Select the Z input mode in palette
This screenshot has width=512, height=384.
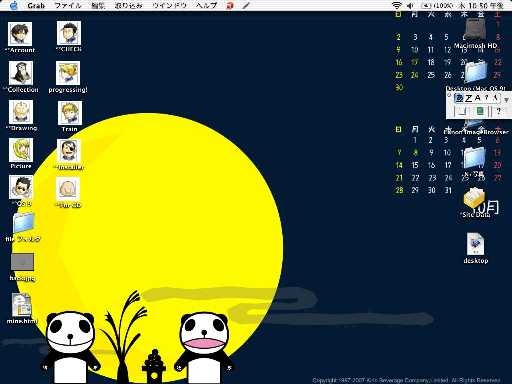click(x=469, y=98)
